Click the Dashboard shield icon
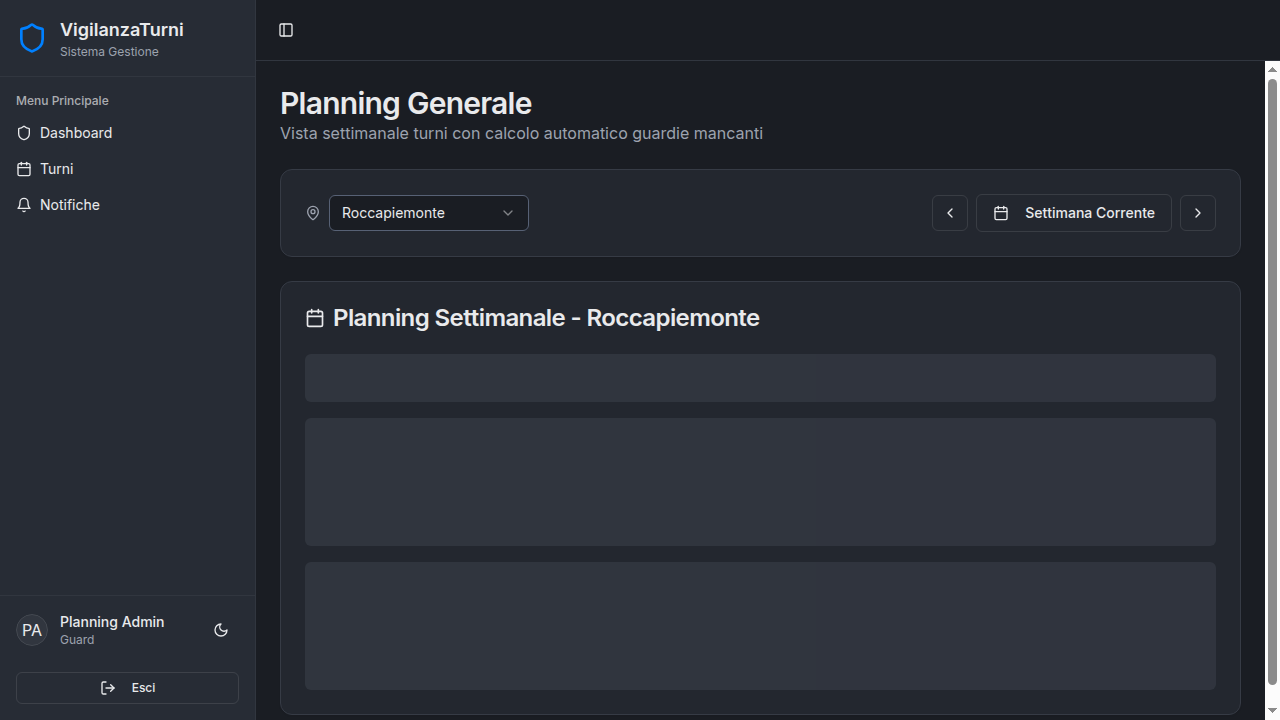Viewport: 1280px width, 720px height. pyautogui.click(x=25, y=133)
